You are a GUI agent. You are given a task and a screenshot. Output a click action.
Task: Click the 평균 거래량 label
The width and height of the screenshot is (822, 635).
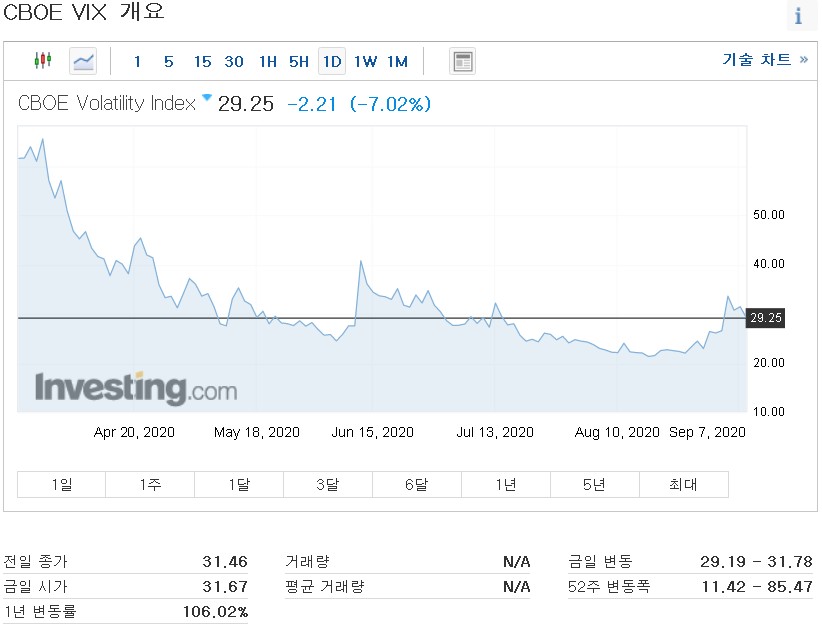[325, 586]
